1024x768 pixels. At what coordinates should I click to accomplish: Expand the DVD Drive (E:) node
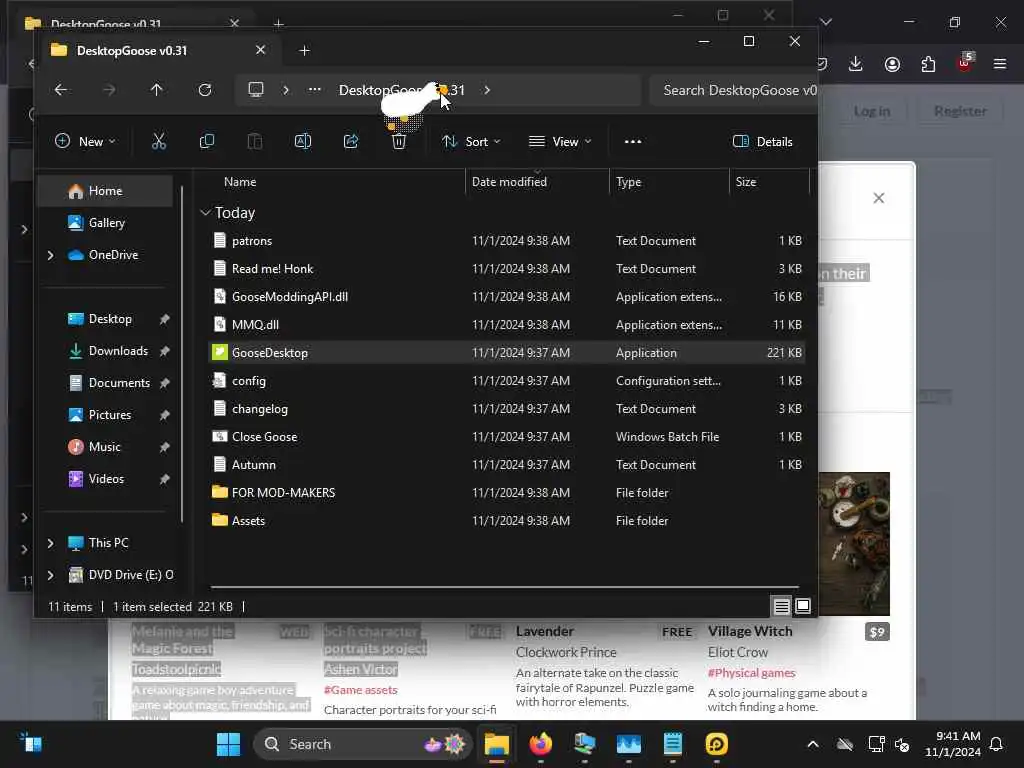50,575
